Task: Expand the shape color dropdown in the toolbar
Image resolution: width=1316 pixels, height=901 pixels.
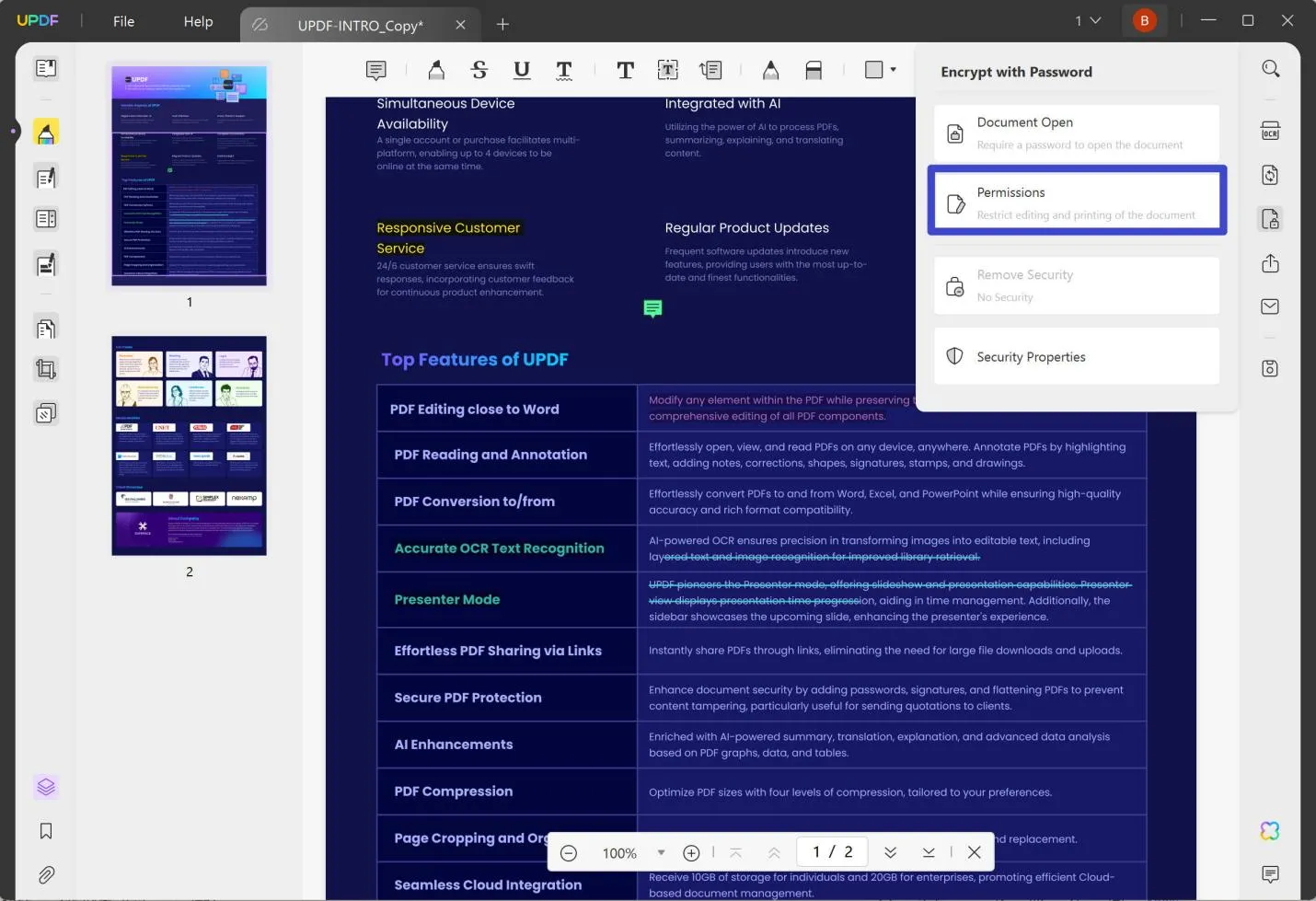Action: pyautogui.click(x=893, y=70)
